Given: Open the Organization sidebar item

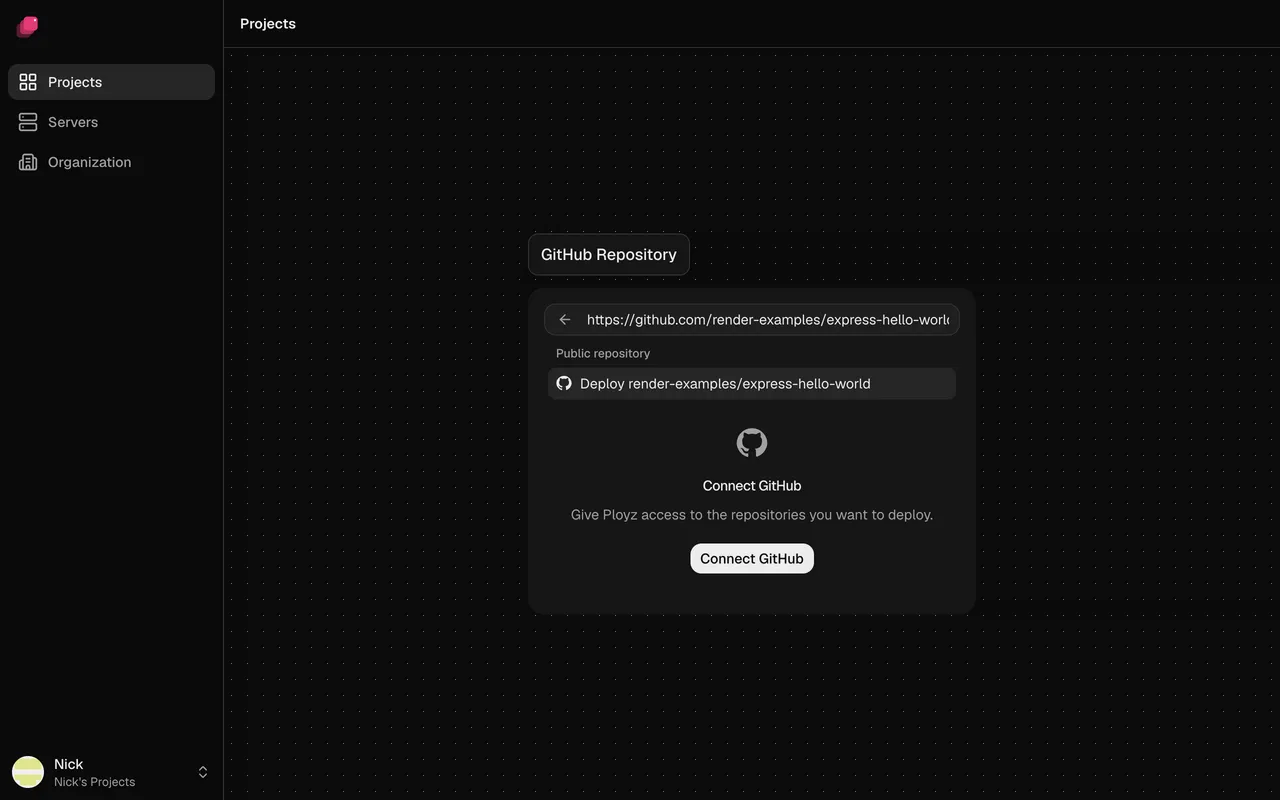Looking at the screenshot, I should pos(111,162).
